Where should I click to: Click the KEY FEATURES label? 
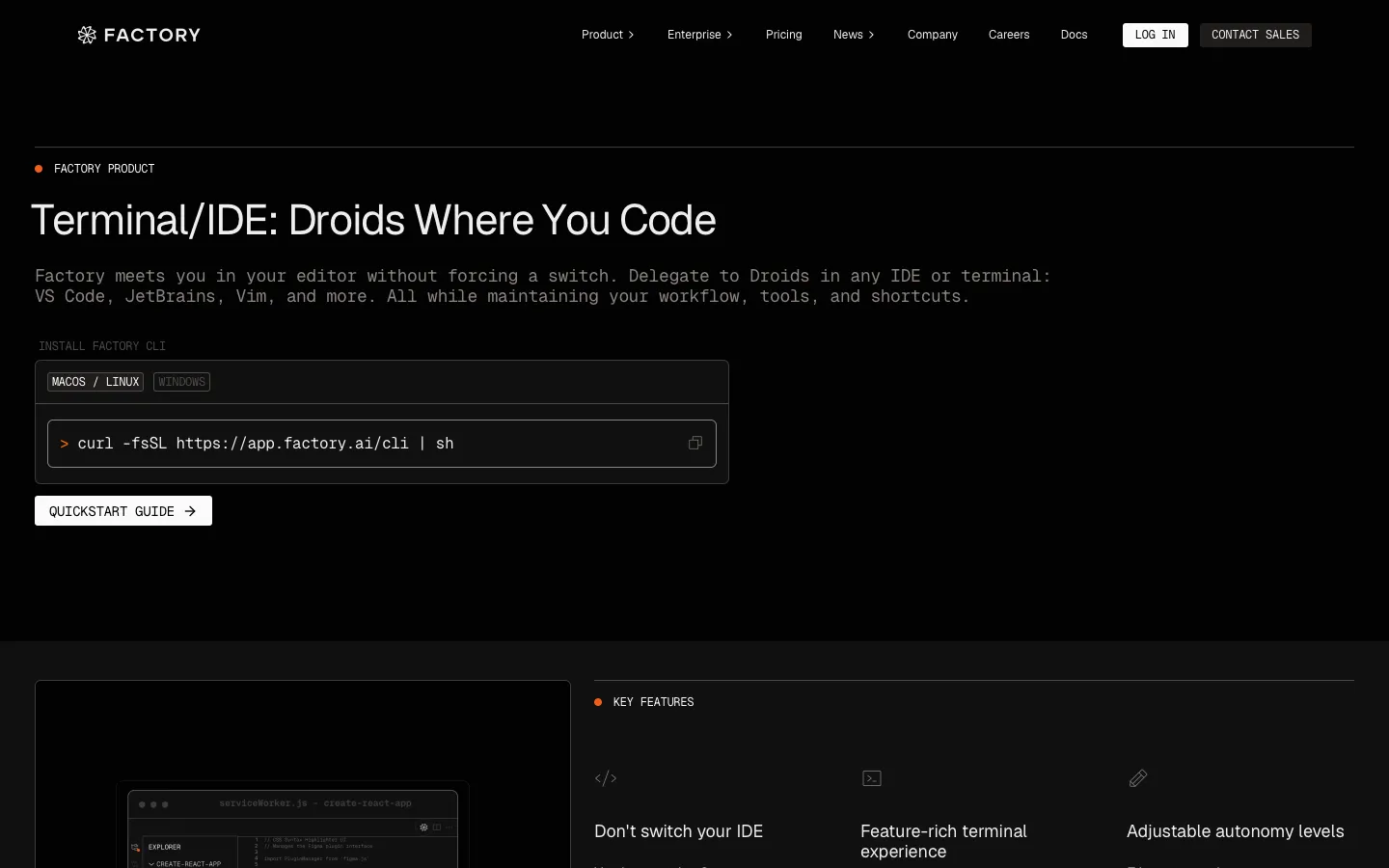[653, 702]
